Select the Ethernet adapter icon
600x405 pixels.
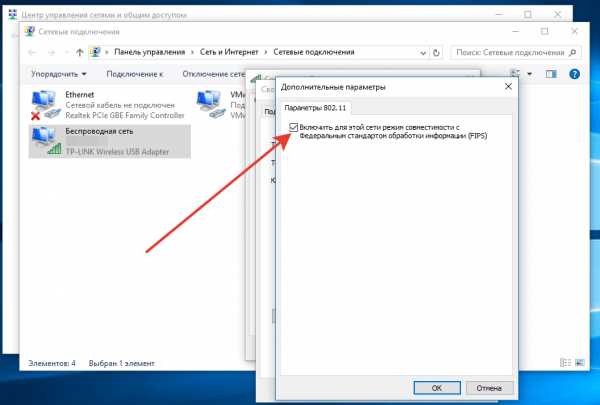(x=44, y=105)
